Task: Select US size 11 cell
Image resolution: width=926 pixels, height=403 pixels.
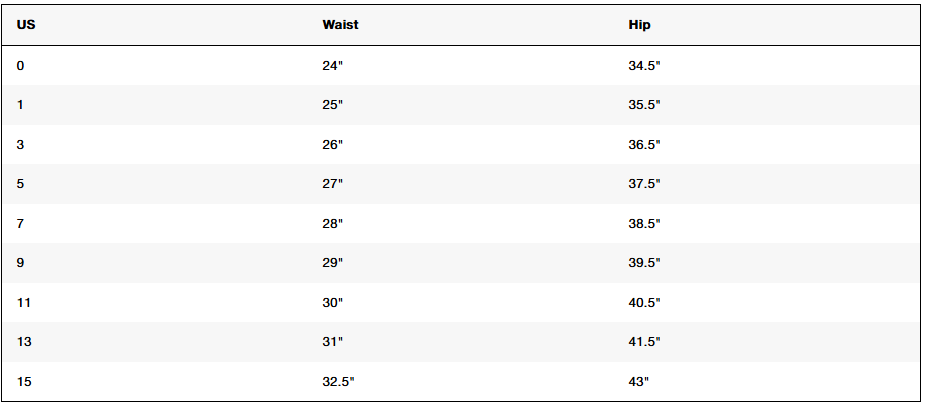Action: (x=24, y=303)
